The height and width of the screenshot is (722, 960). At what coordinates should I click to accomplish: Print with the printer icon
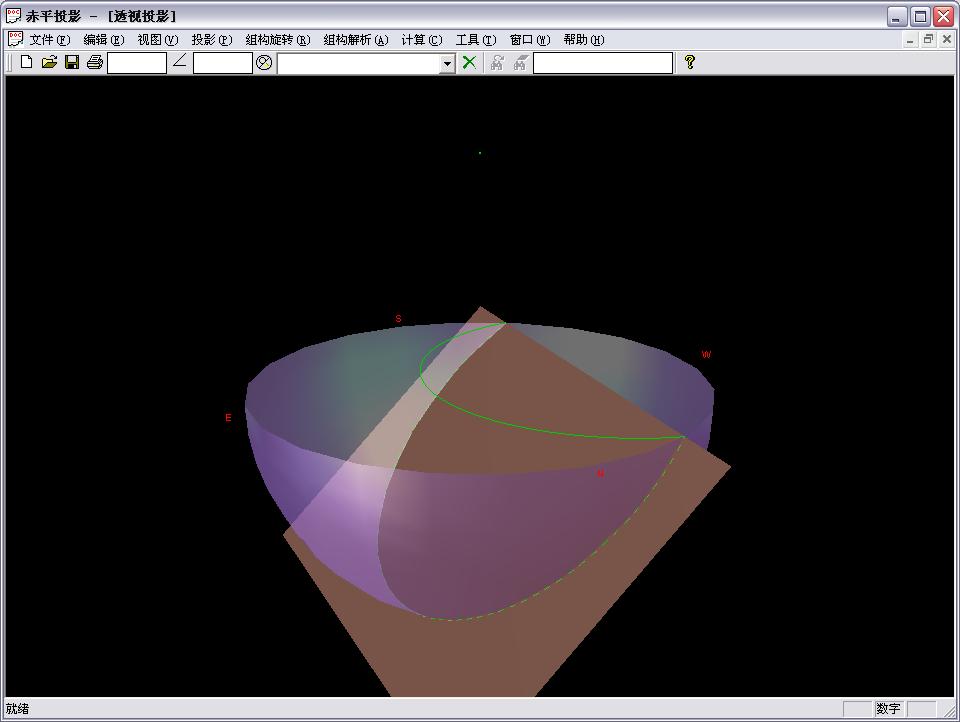[x=95, y=62]
